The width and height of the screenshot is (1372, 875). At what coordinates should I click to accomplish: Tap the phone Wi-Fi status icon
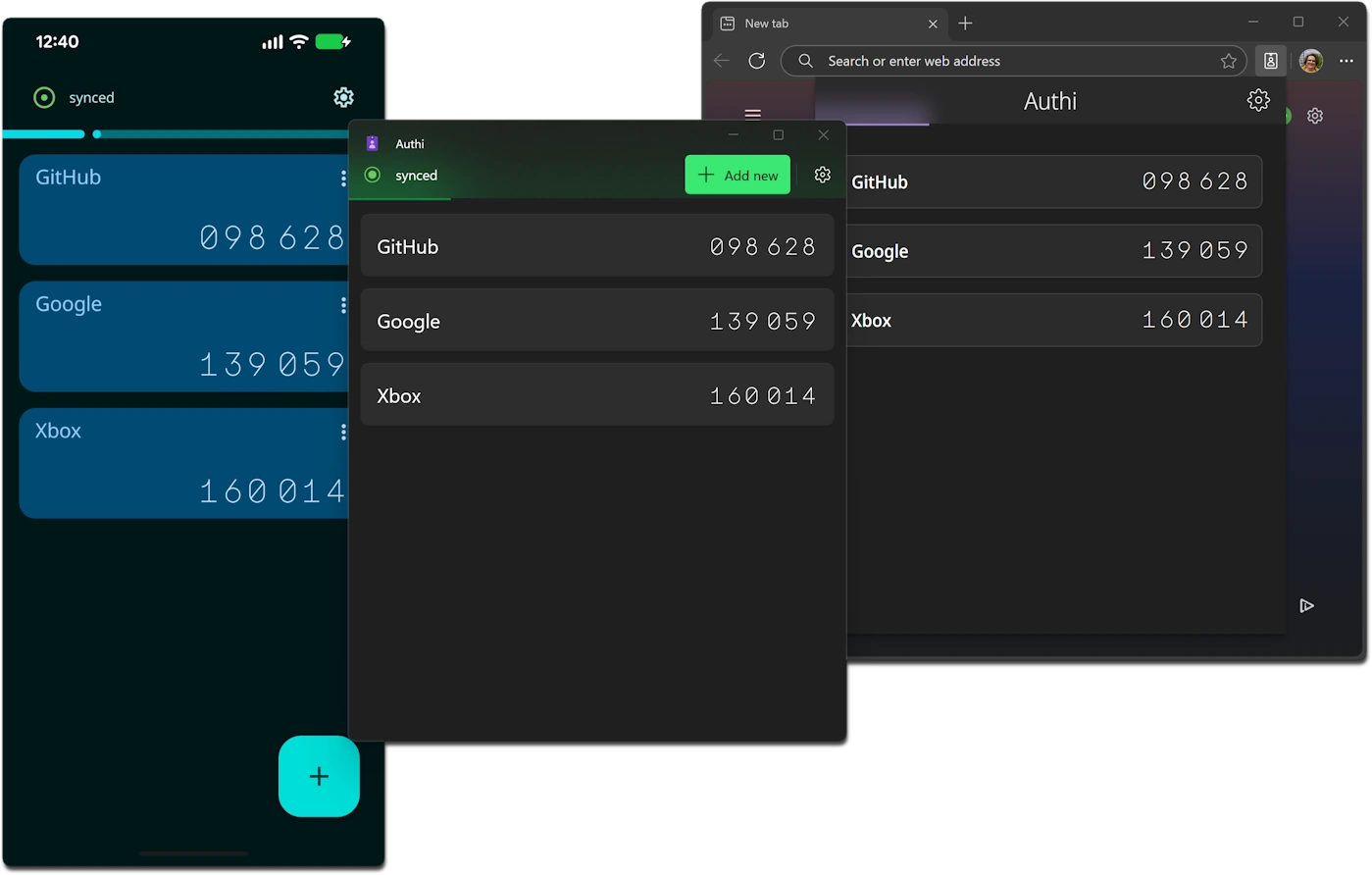(x=299, y=41)
